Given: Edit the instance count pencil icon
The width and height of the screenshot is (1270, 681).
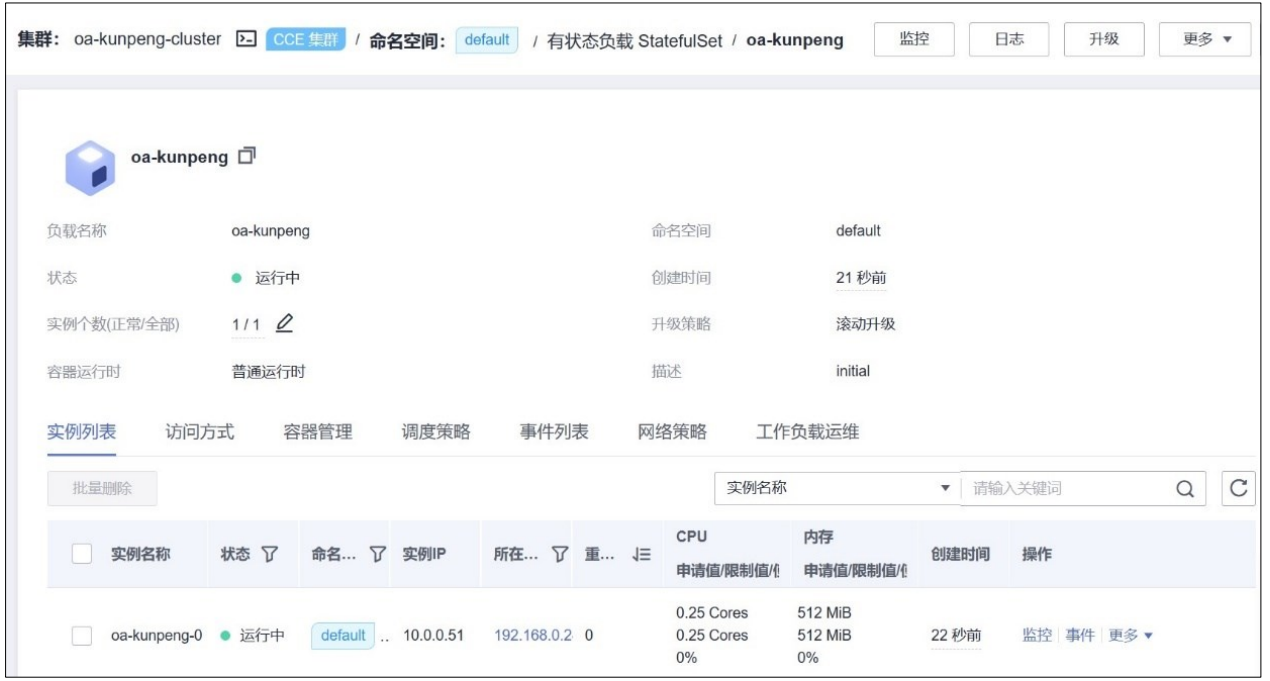Looking at the screenshot, I should (x=284, y=323).
